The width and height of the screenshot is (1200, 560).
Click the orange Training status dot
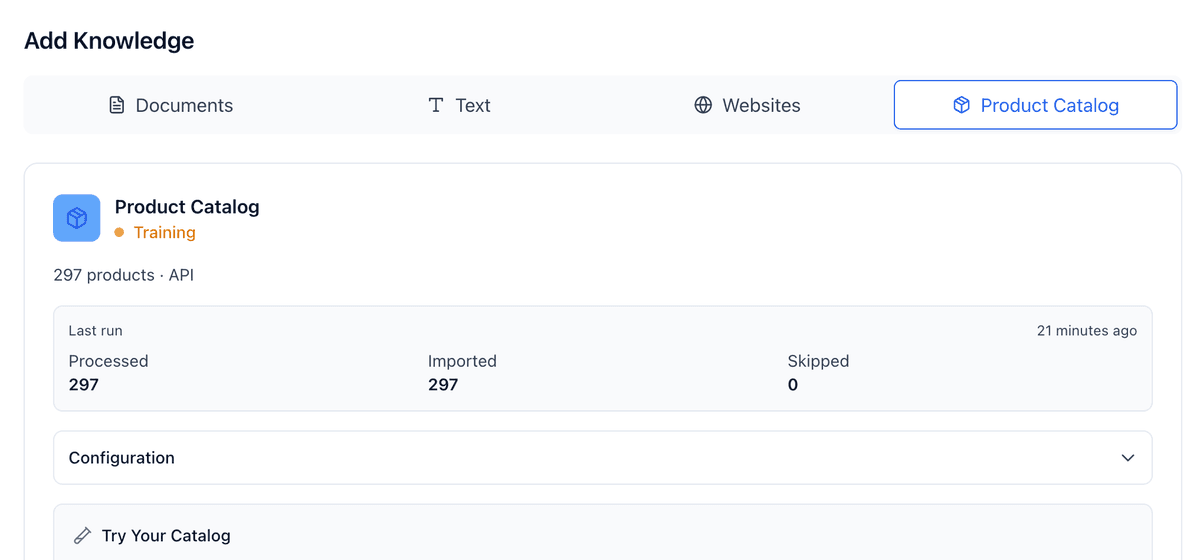[119, 233]
